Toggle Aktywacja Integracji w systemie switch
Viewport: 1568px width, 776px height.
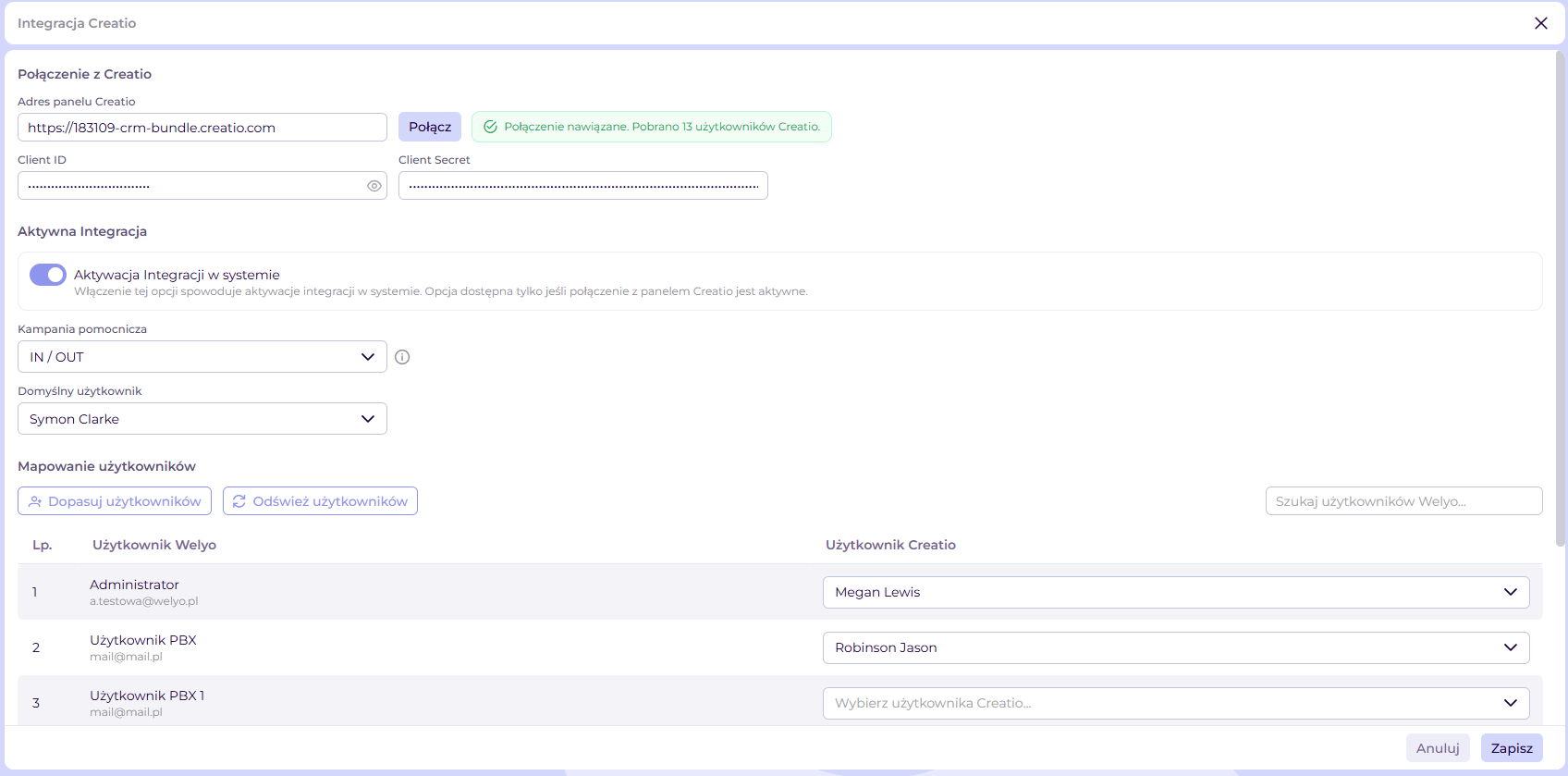pos(48,275)
